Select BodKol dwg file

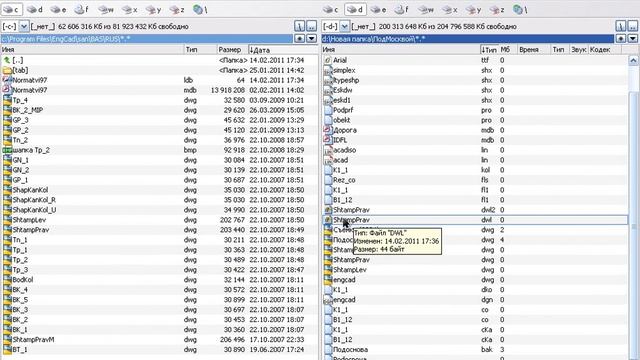pyautogui.click(x=159, y=280)
